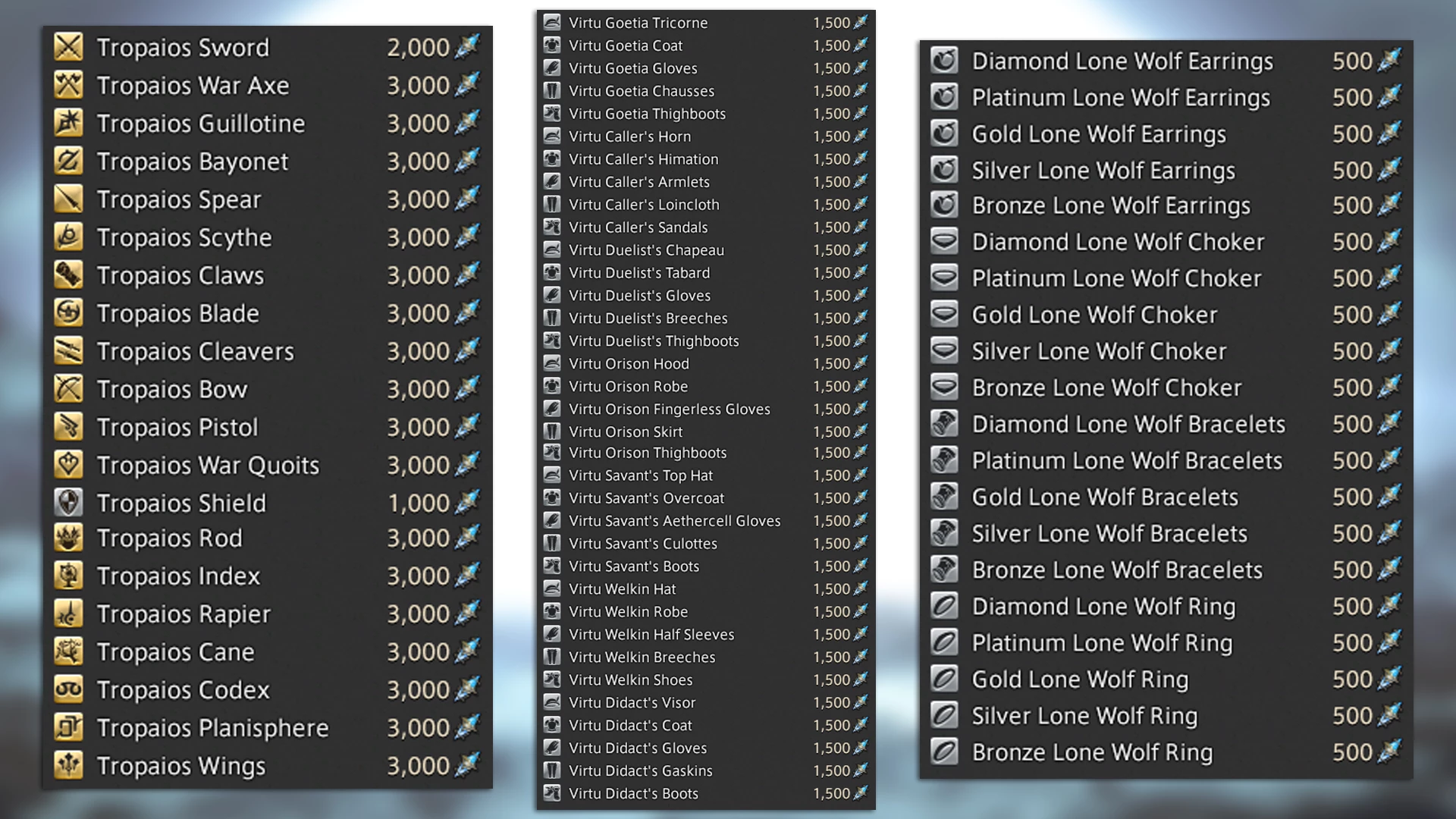Select the Diamond Lone Wolf Ring icon

pos(944,606)
